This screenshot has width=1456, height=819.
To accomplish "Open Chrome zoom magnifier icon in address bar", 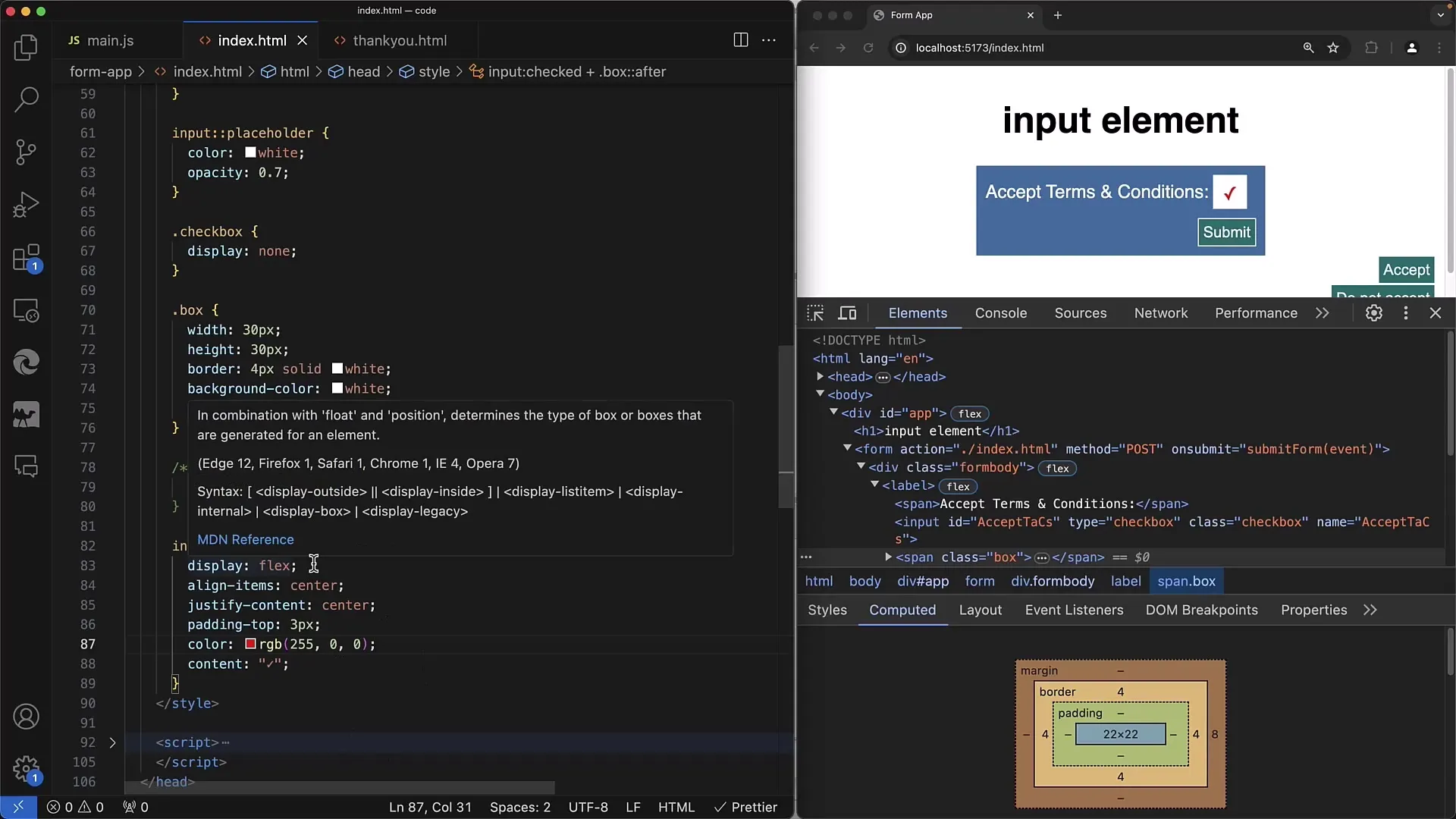I will click(x=1308, y=48).
